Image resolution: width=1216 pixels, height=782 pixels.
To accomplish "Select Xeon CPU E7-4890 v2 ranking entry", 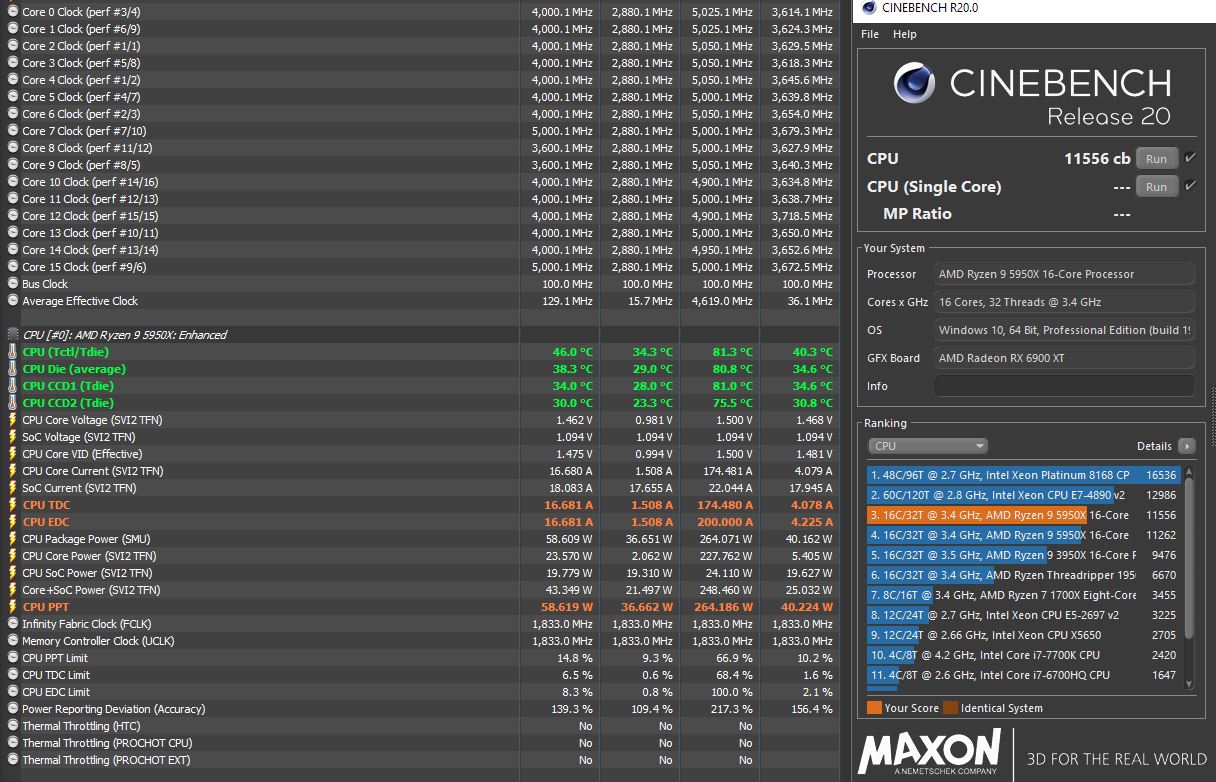I will click(1023, 495).
